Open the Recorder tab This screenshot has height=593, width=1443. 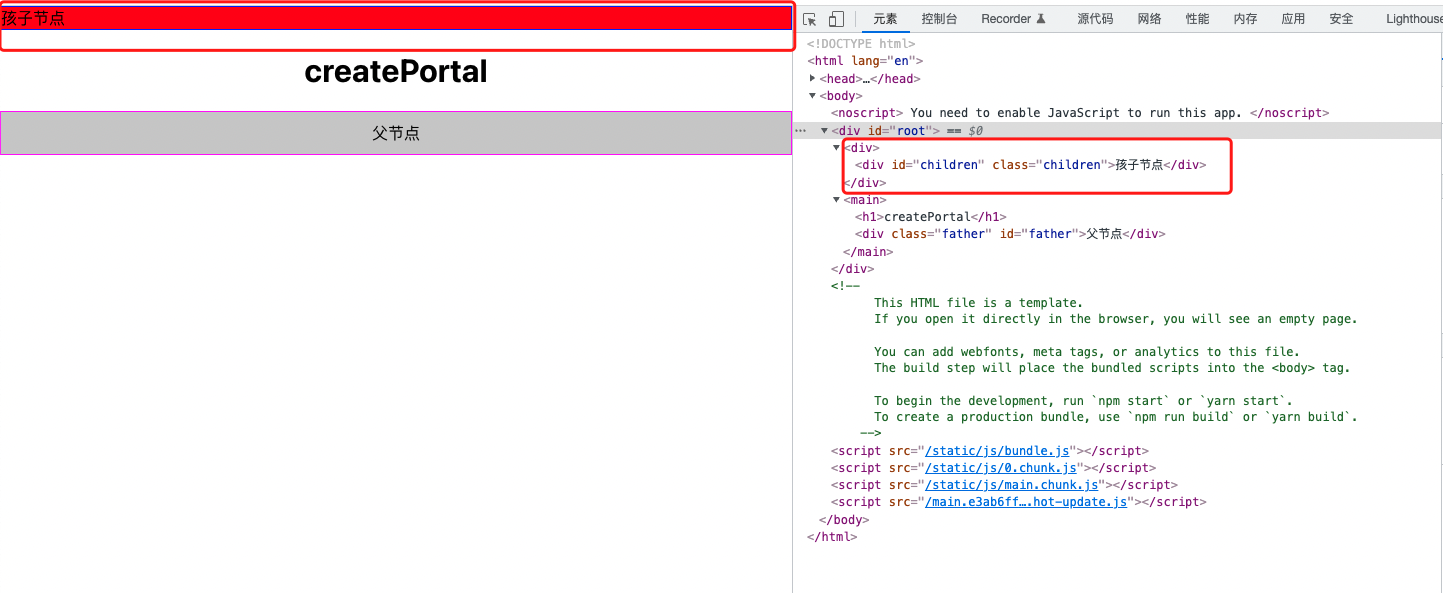coord(1013,19)
